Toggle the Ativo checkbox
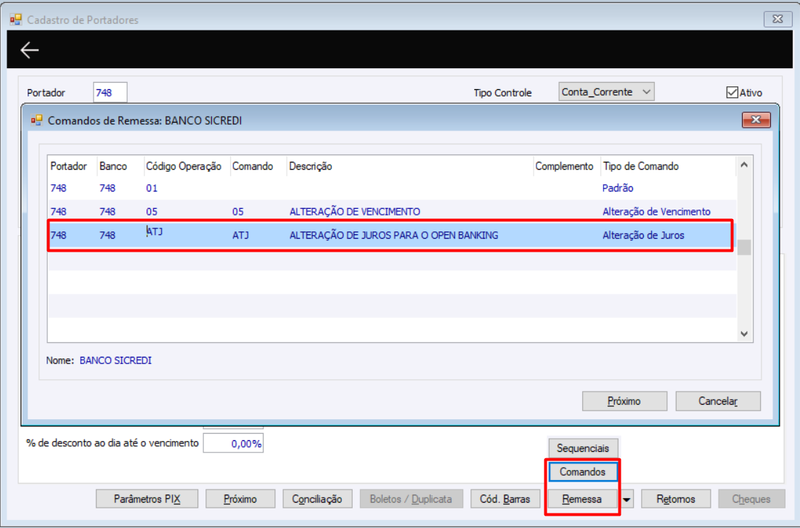The height and width of the screenshot is (528, 800). 732,92
